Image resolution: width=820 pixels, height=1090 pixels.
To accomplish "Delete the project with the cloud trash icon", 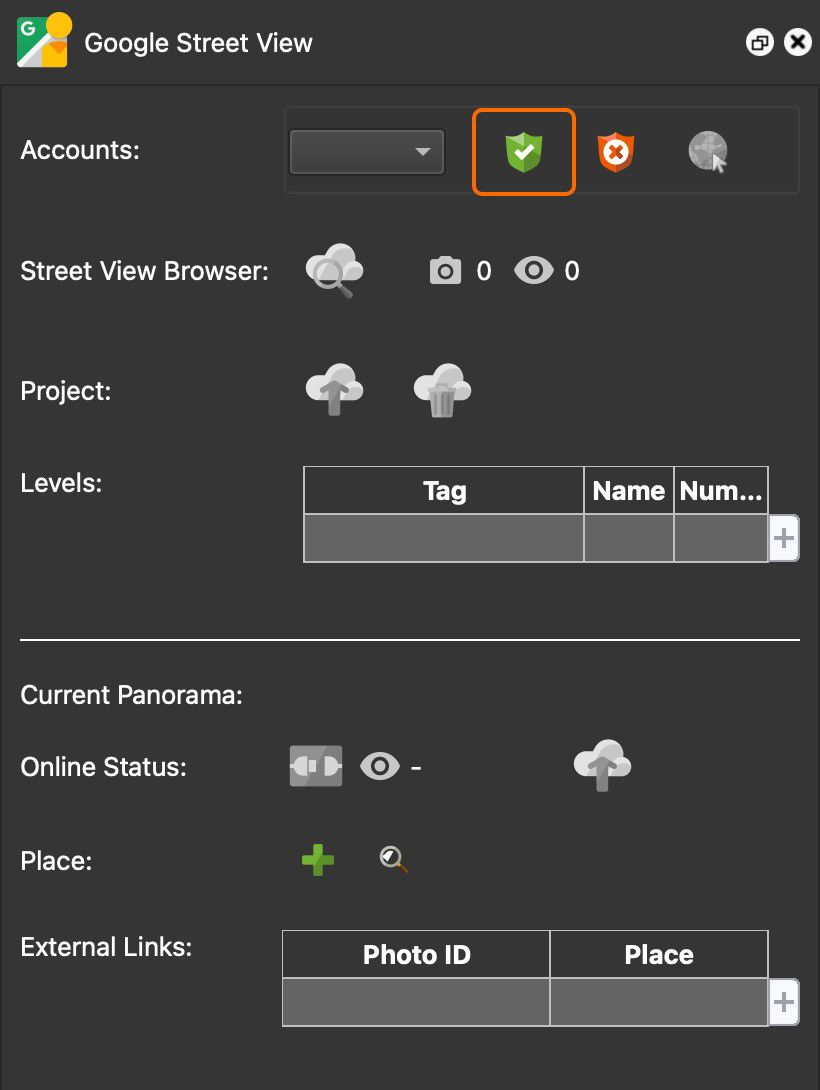I will (442, 390).
